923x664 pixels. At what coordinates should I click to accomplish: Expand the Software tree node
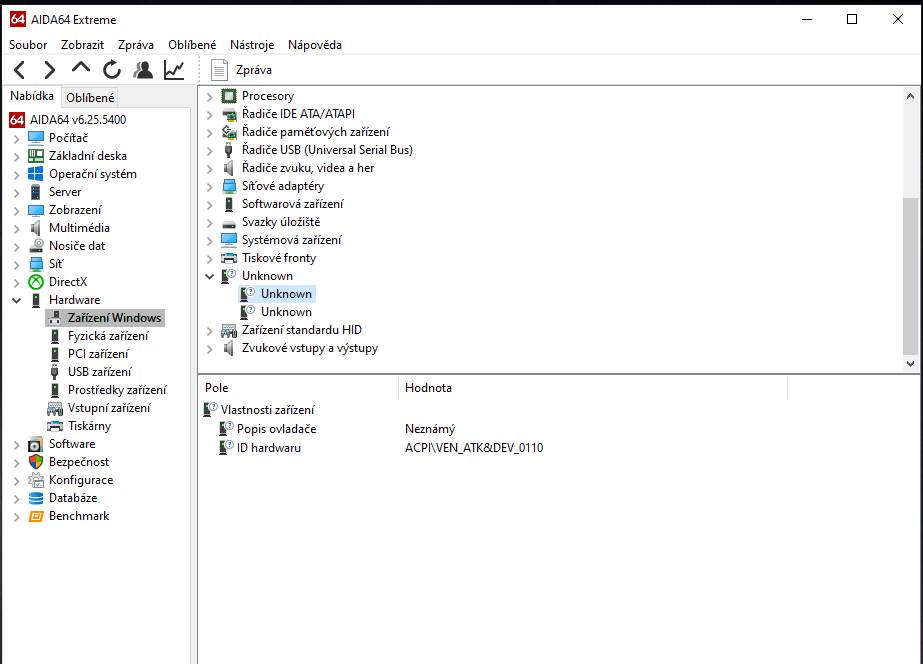(x=16, y=445)
